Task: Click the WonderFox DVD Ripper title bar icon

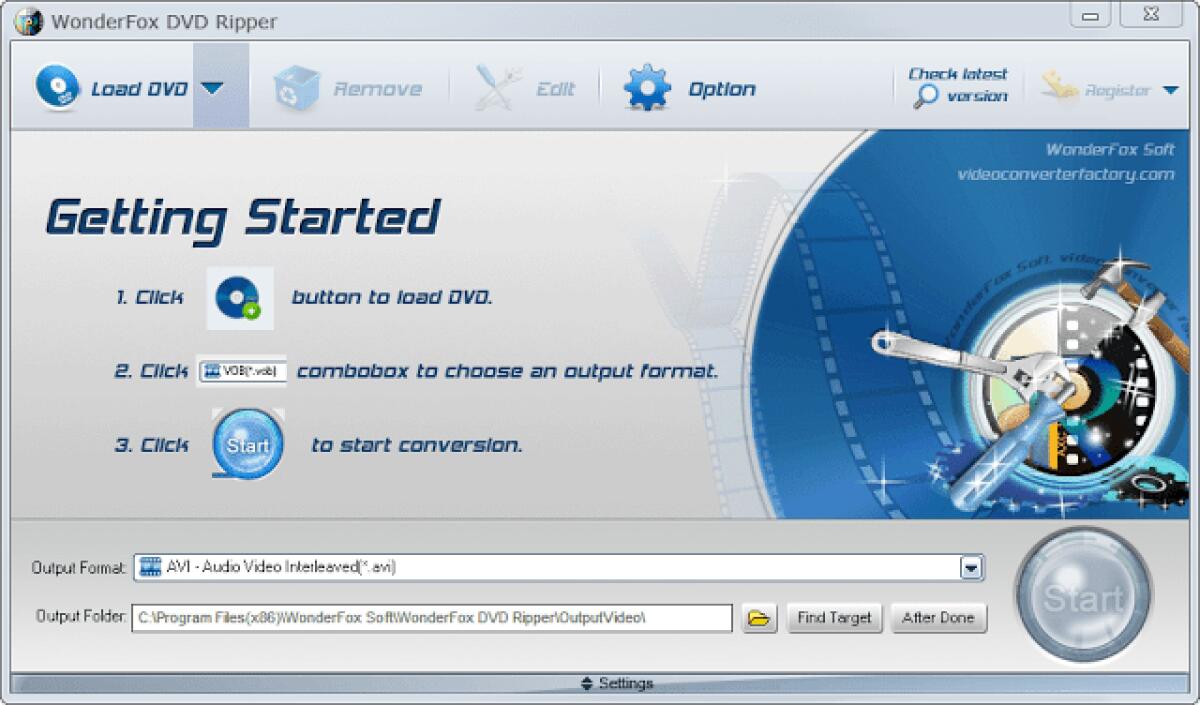Action: [29, 19]
